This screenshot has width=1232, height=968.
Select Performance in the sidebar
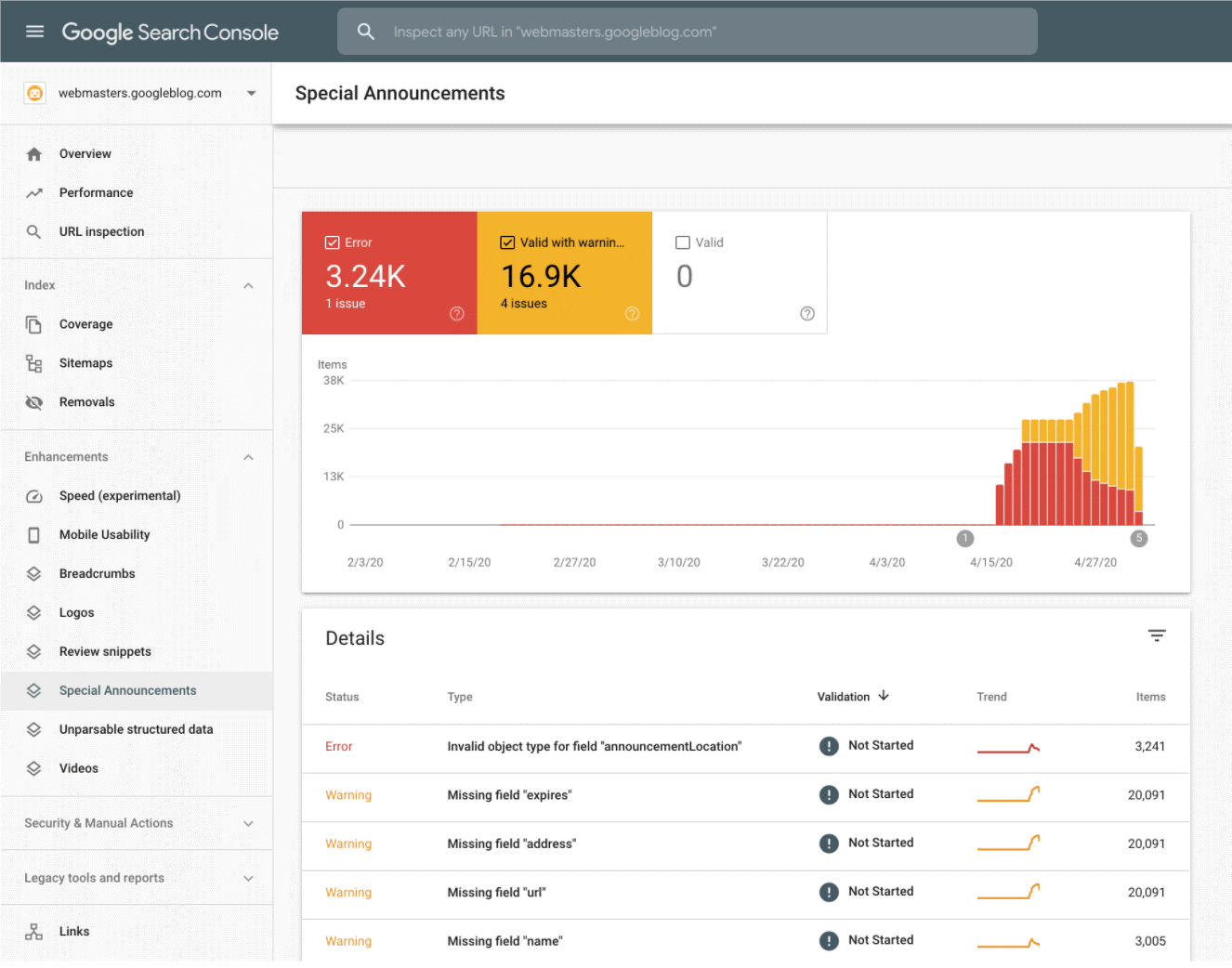(x=96, y=192)
